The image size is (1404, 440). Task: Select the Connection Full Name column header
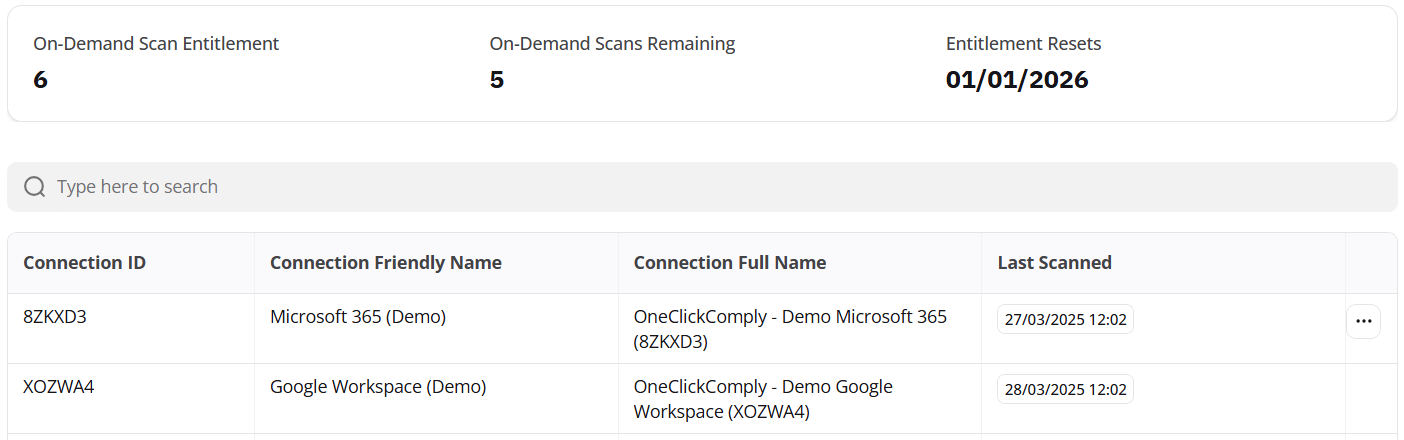(x=730, y=263)
